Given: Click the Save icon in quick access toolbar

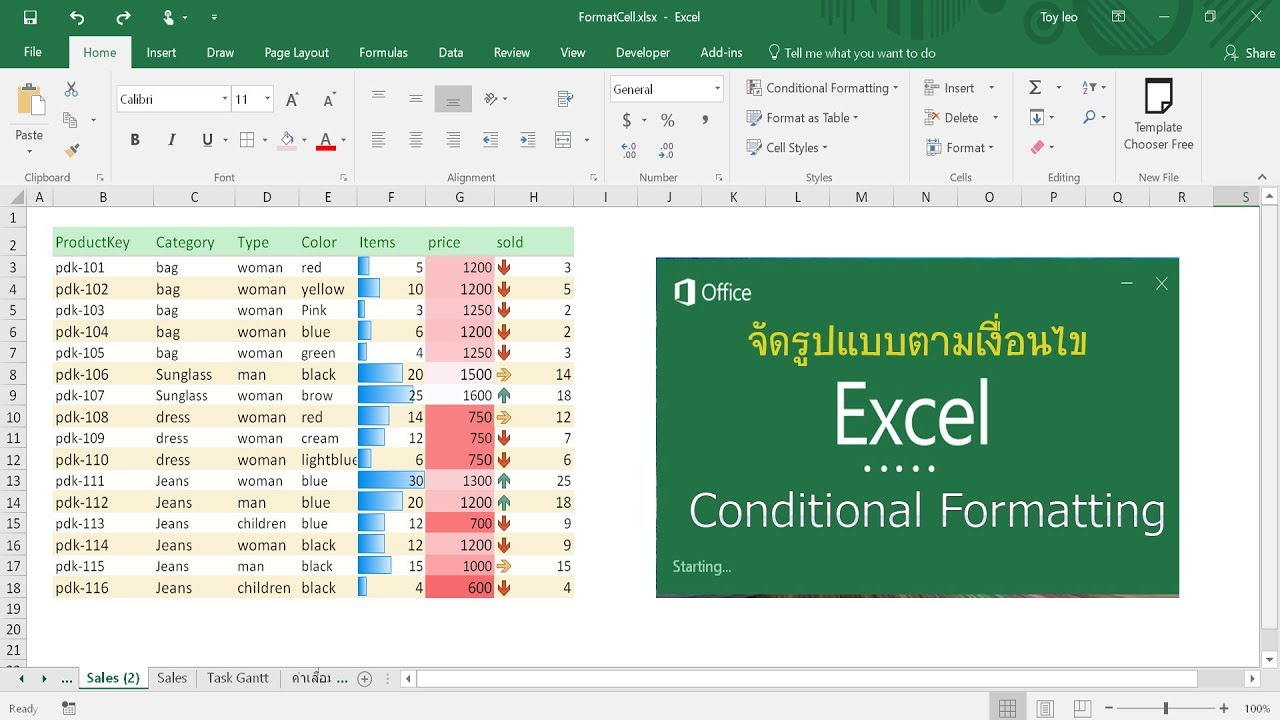Looking at the screenshot, I should pos(30,17).
